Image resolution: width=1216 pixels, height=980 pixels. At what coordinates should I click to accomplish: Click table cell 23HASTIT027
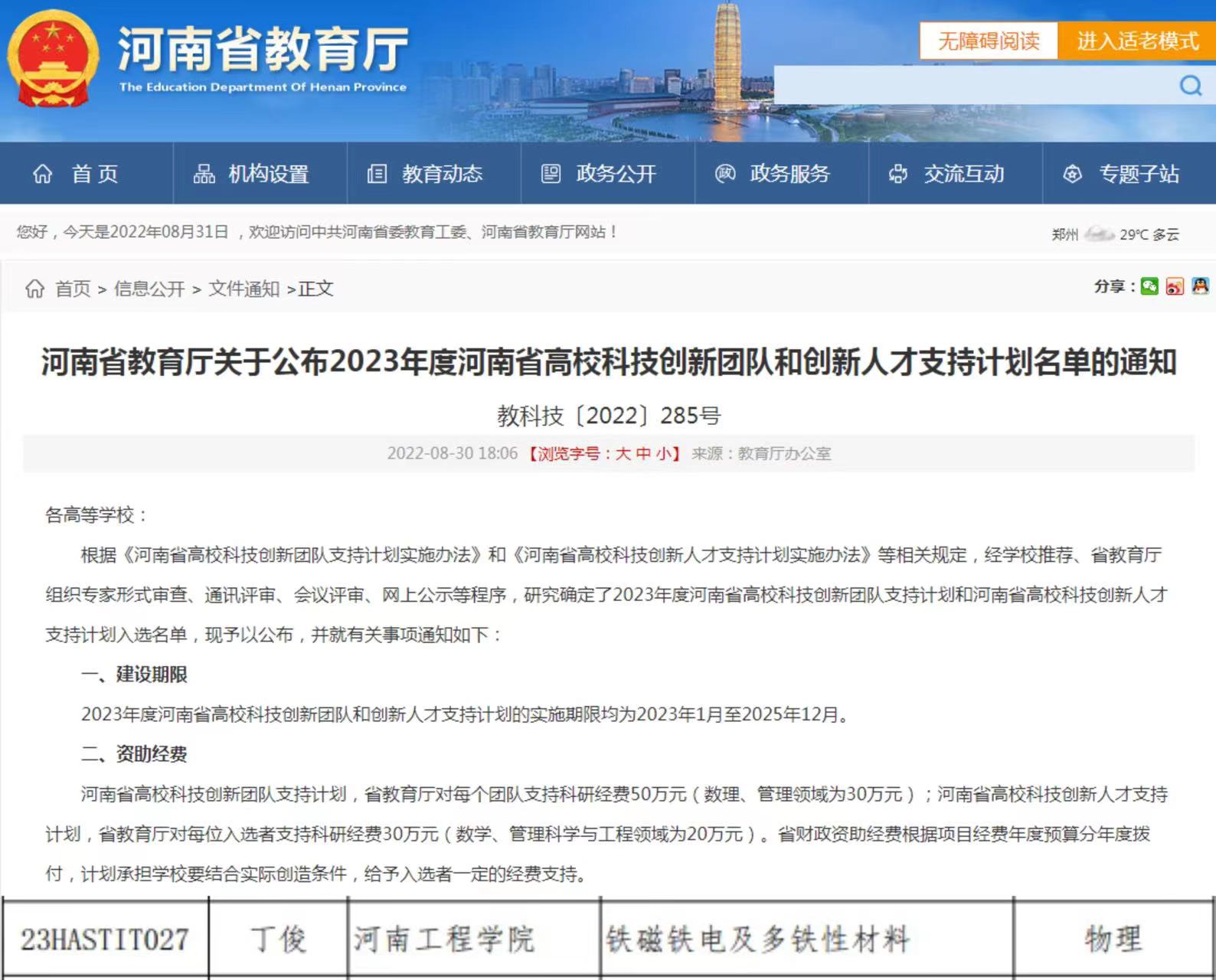pos(105,939)
